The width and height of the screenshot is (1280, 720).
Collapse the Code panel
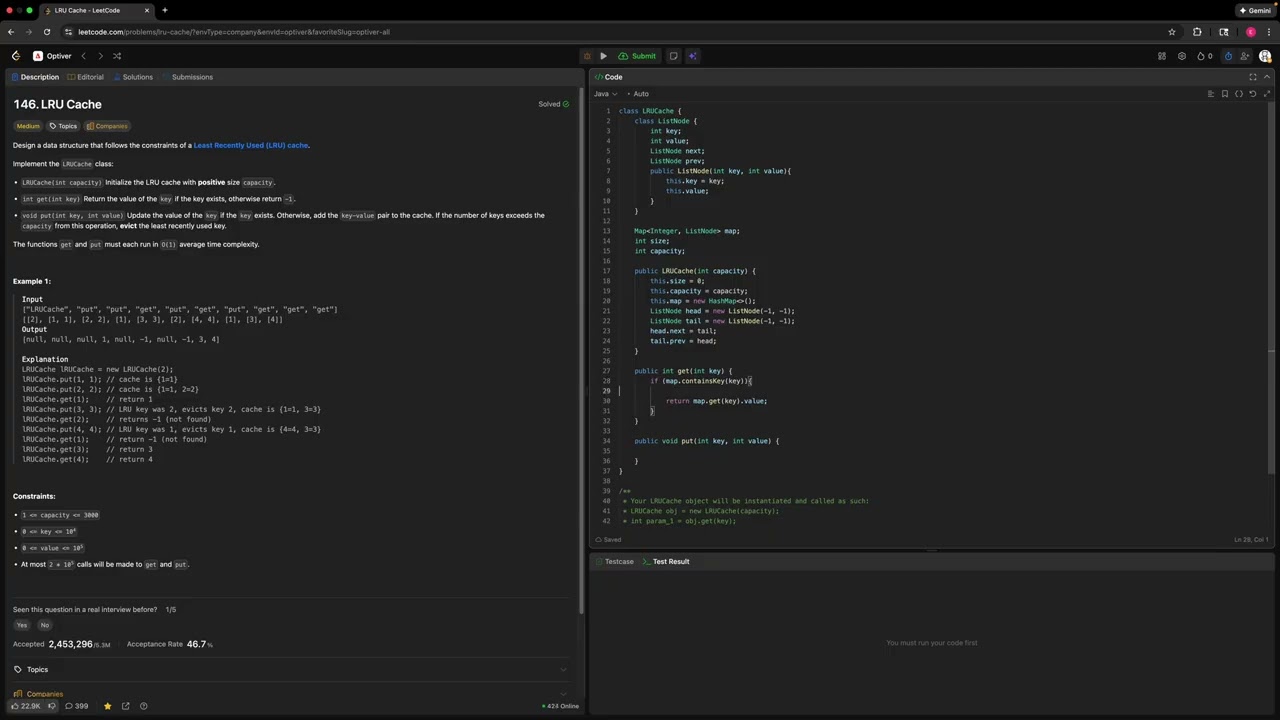[1267, 77]
